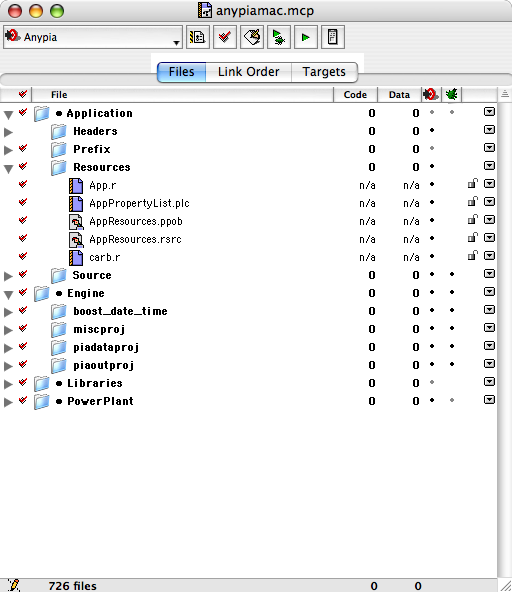Viewport: 512px width, 592px height.
Task: Switch to the Targets tab
Action: [x=324, y=72]
